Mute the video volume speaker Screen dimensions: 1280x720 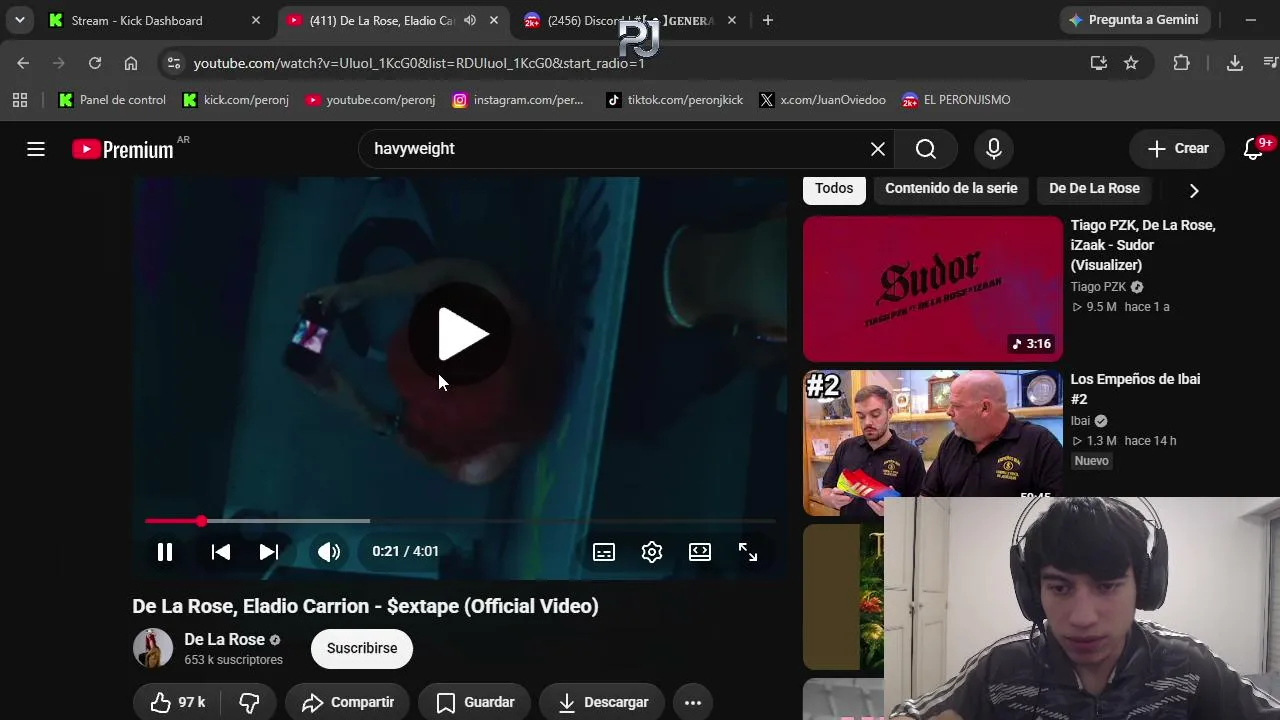point(329,552)
